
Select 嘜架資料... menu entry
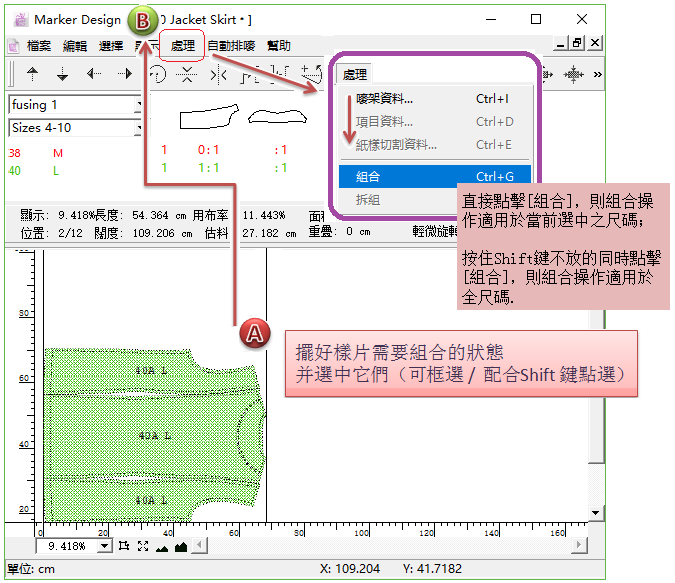[384, 99]
